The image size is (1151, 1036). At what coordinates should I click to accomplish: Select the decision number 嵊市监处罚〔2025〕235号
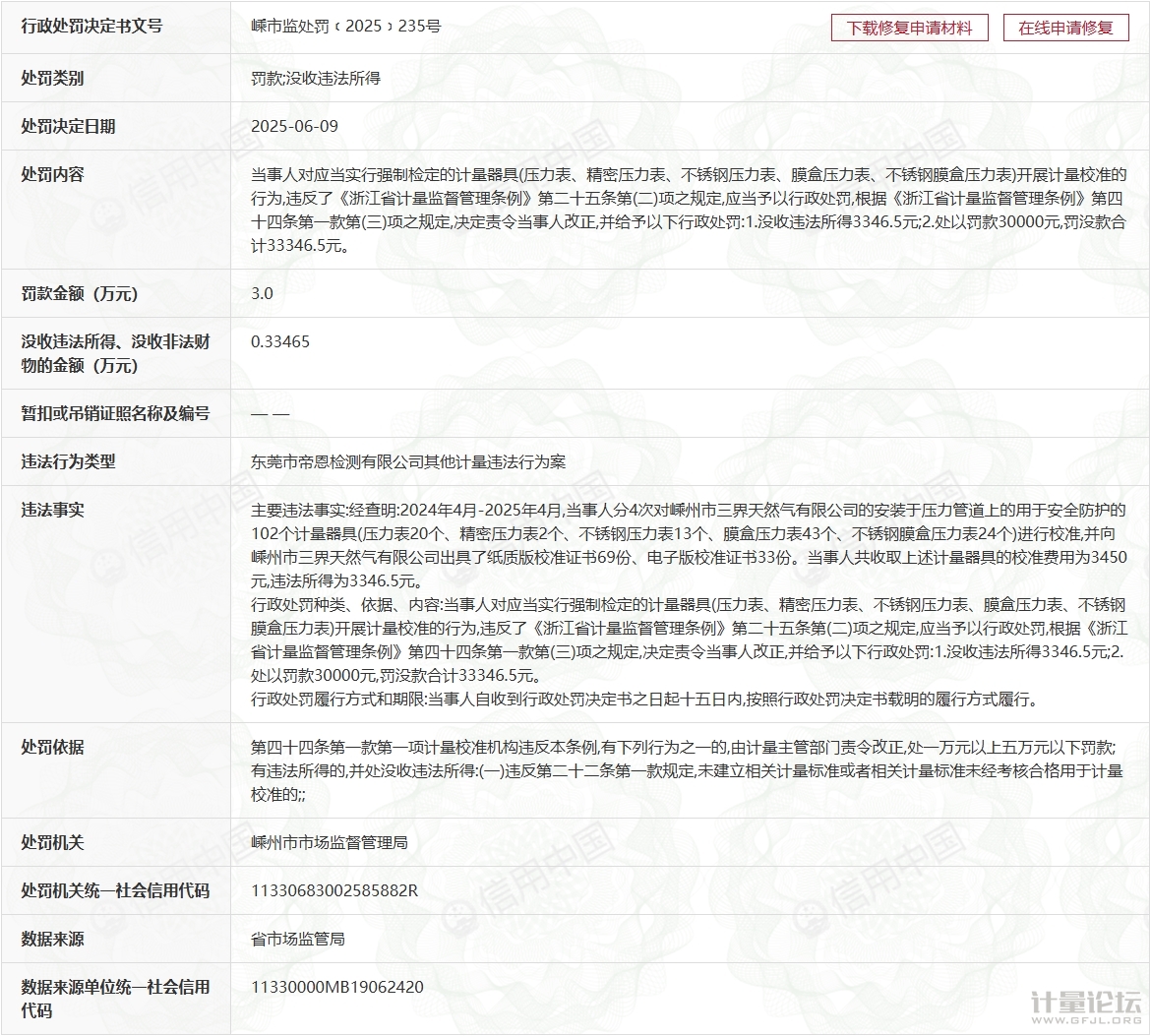pyautogui.click(x=345, y=27)
